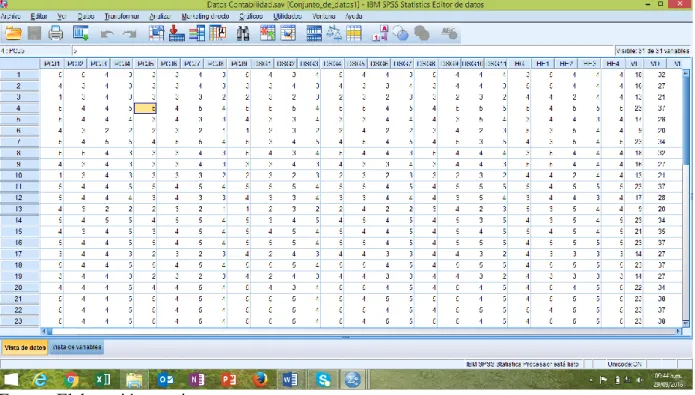Open Skype from the taskbar
This screenshot has height=395, width=695.
click(324, 380)
